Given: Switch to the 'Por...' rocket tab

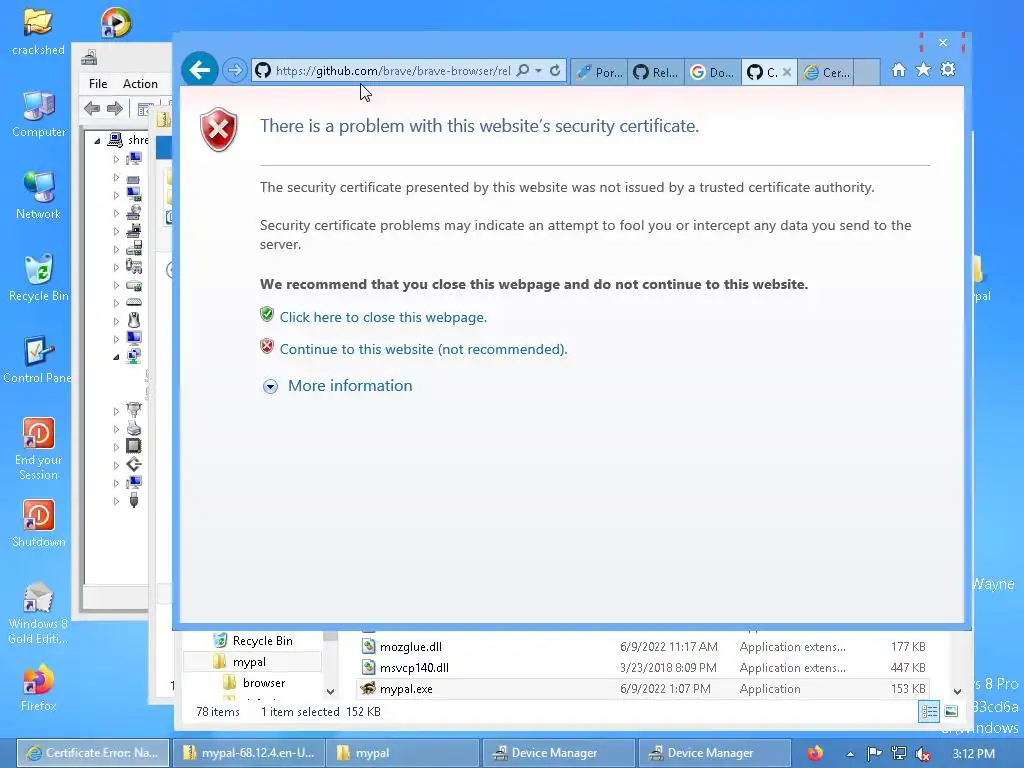Looking at the screenshot, I should tap(600, 72).
